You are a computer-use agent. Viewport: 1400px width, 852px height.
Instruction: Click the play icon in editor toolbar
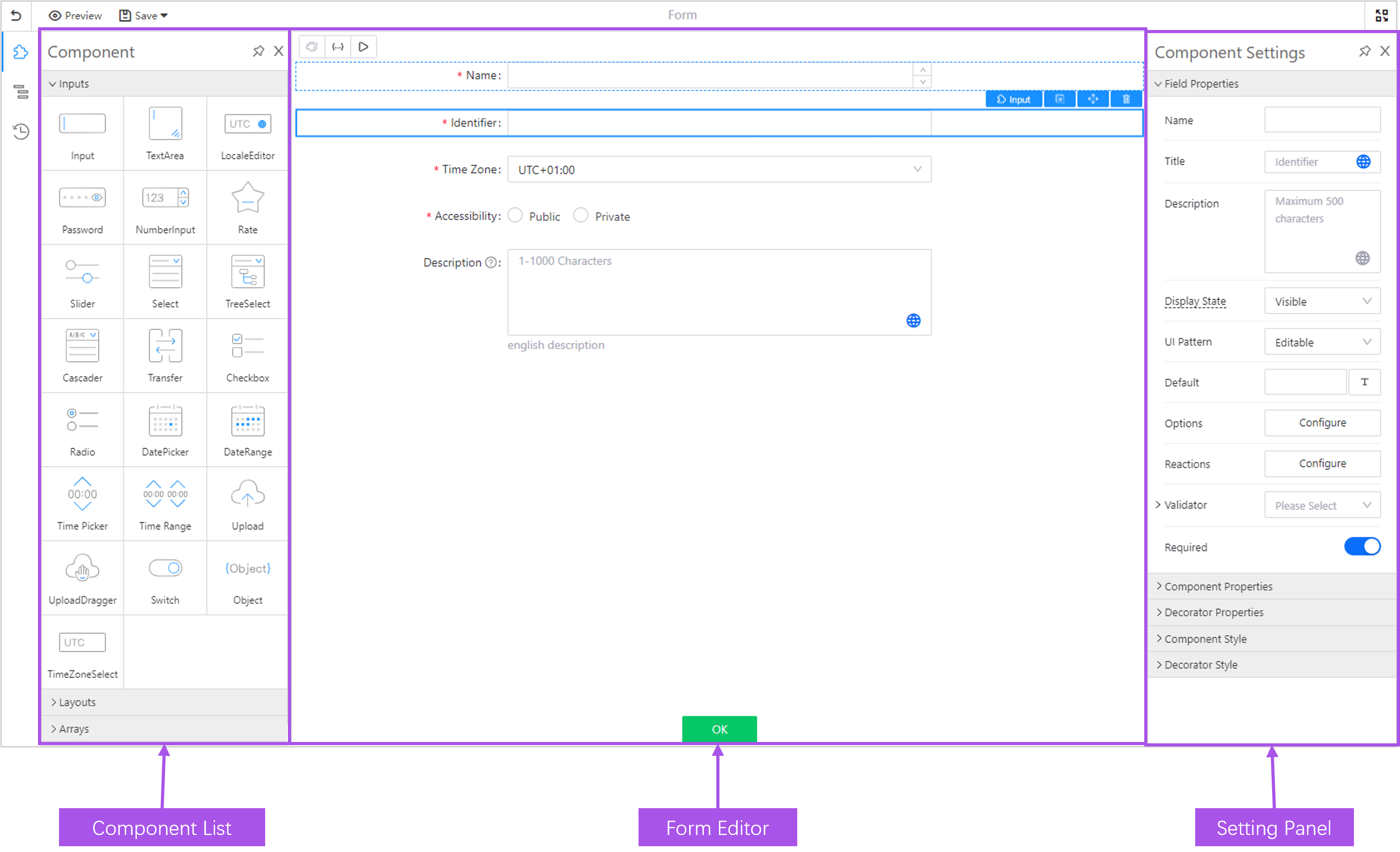pyautogui.click(x=364, y=47)
